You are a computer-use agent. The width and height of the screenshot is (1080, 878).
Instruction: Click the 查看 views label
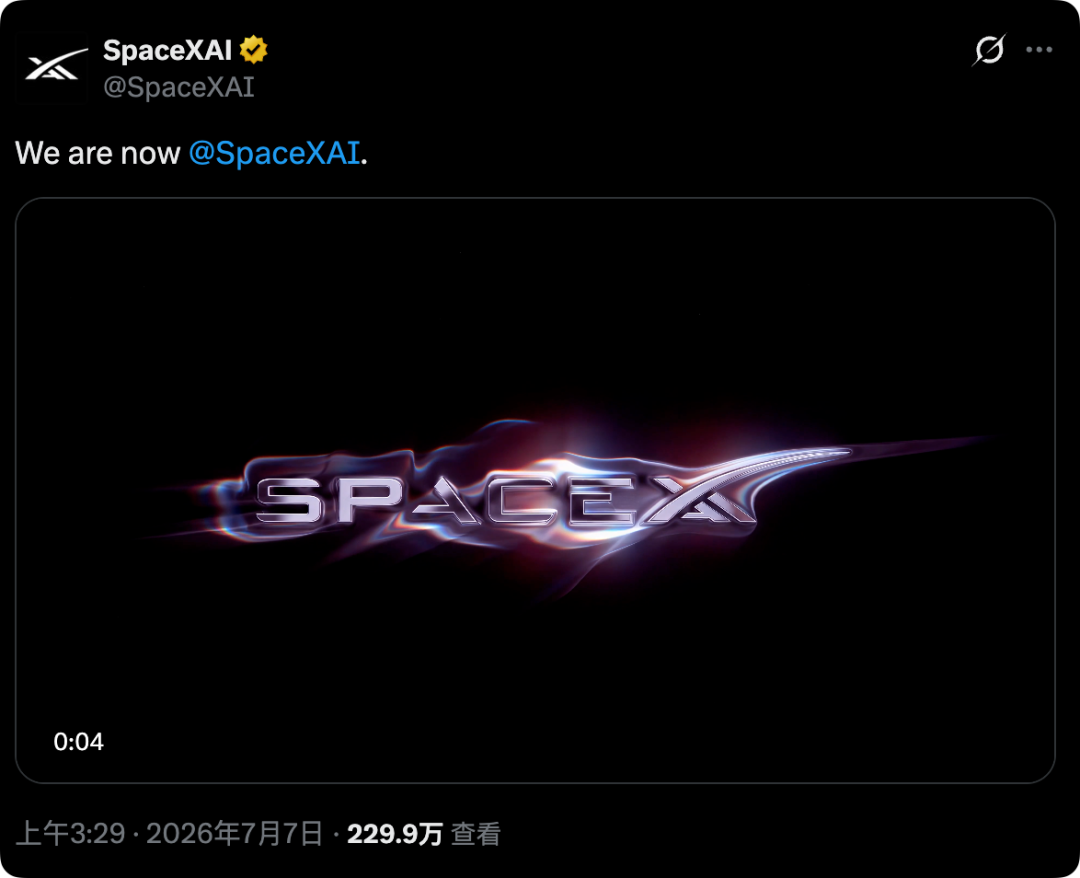(476, 834)
